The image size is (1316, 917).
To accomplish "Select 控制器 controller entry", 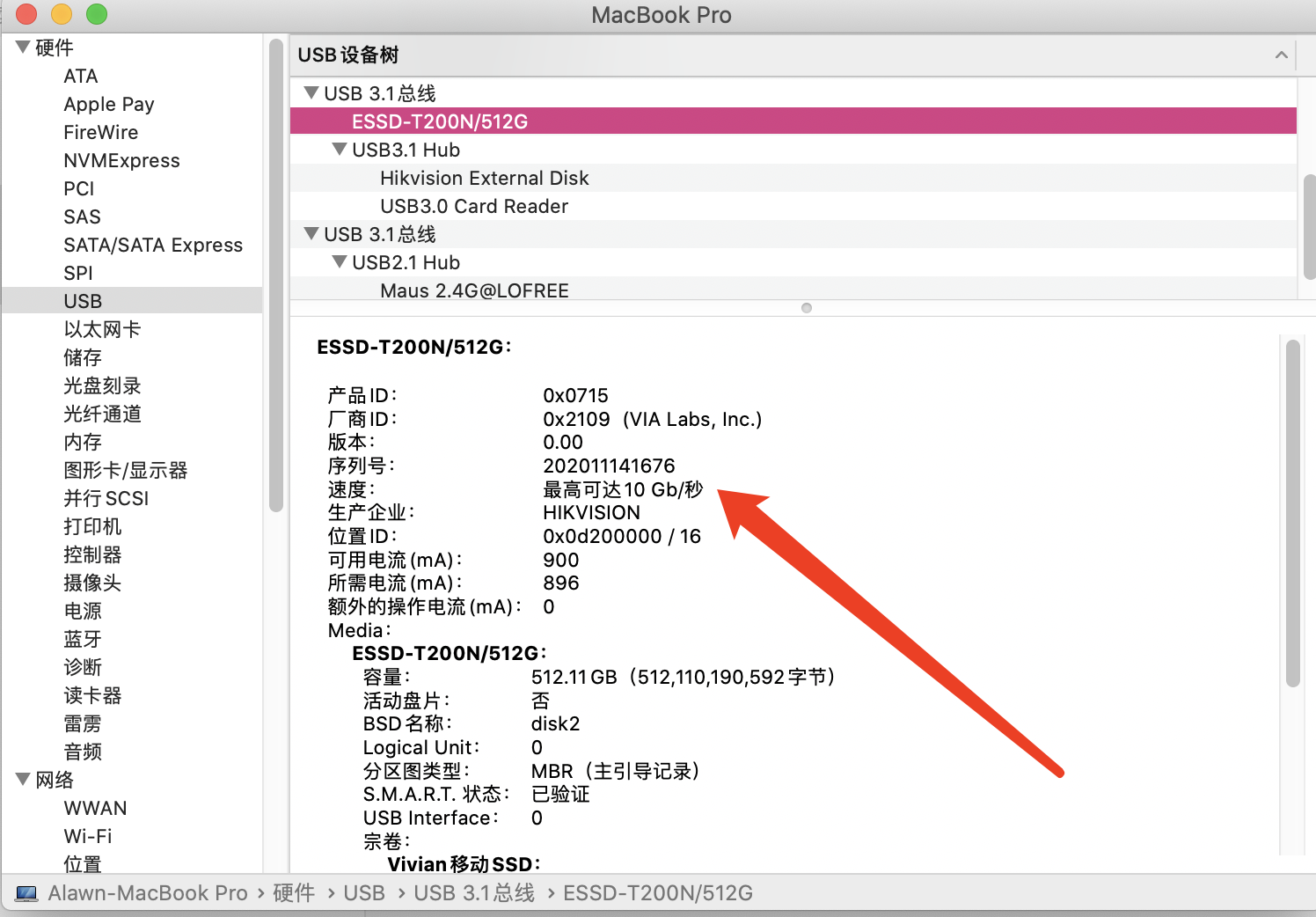I will point(92,554).
